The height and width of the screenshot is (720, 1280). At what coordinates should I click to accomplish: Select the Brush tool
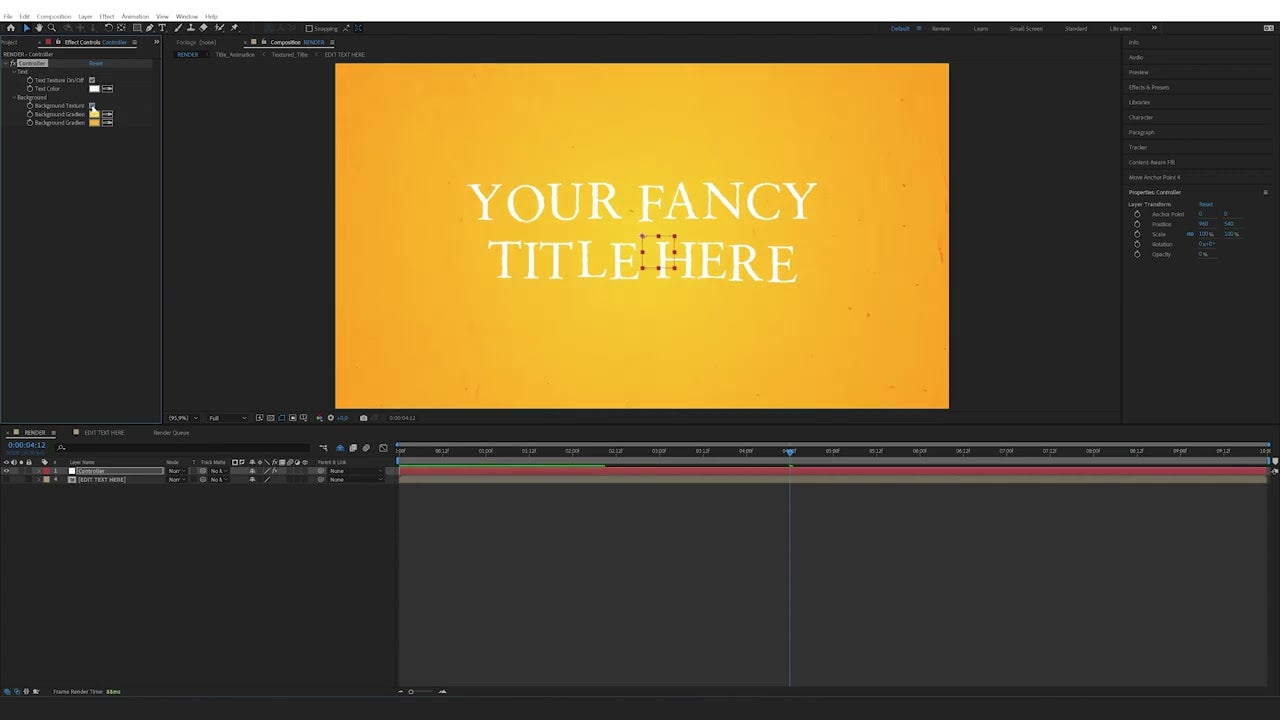177,28
